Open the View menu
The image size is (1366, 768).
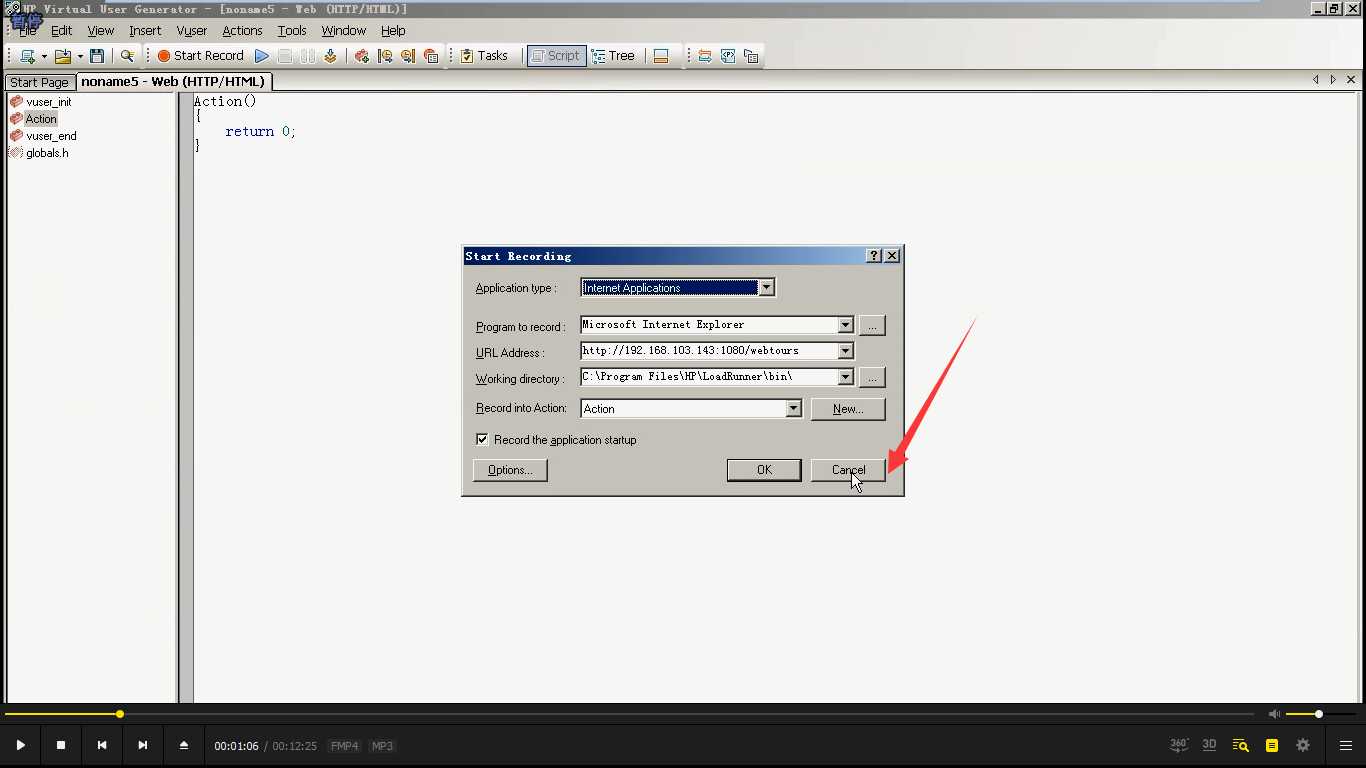tap(100, 31)
